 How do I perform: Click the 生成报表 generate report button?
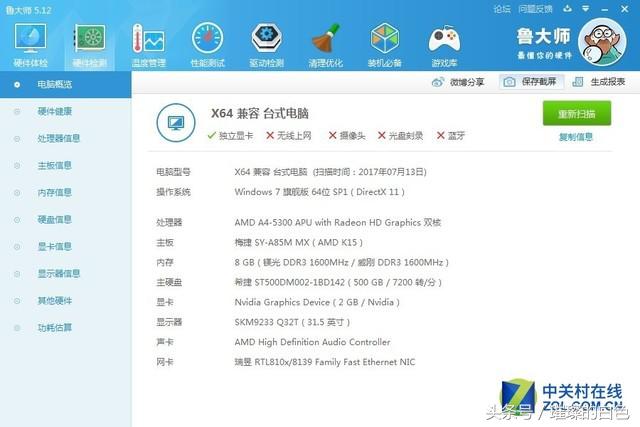(x=599, y=82)
